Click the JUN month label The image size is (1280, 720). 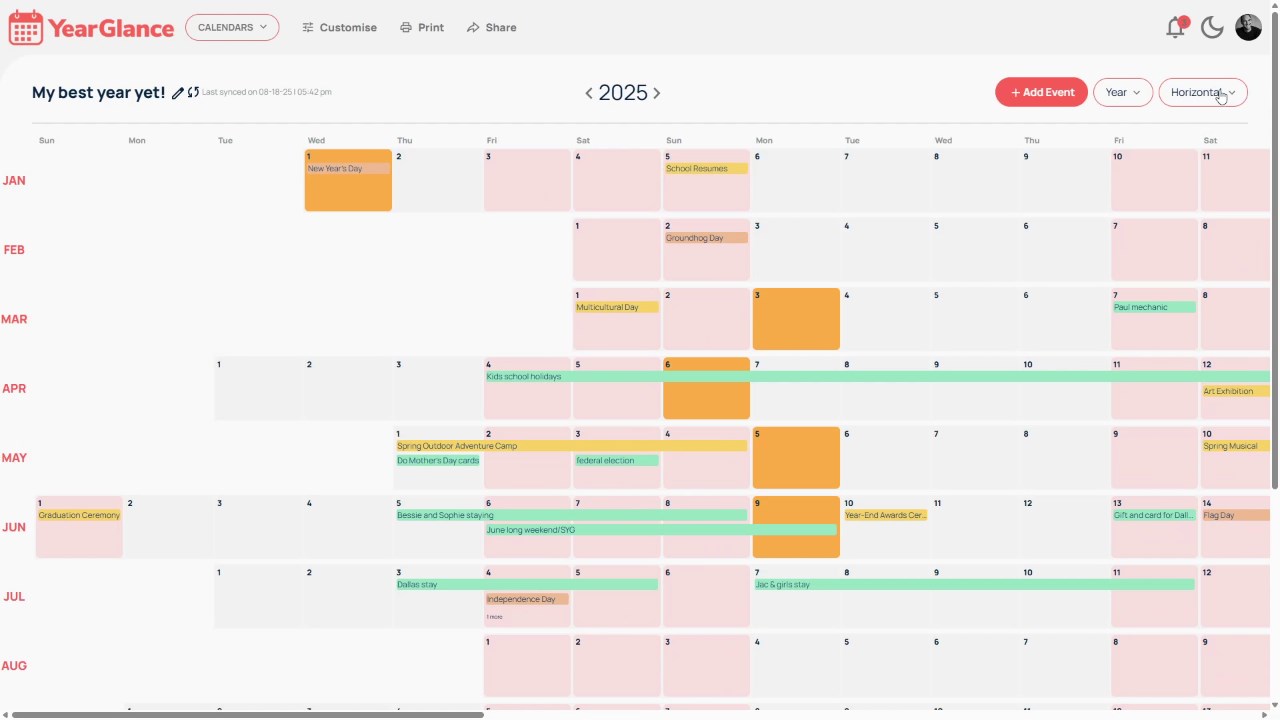point(14,527)
